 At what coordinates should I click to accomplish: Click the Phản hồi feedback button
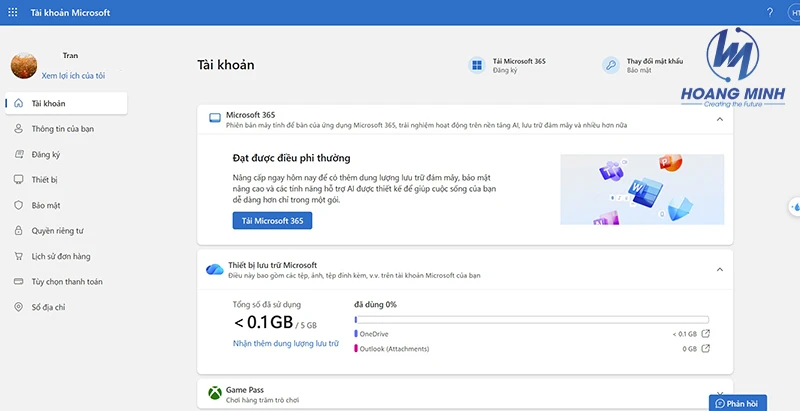[737, 403]
